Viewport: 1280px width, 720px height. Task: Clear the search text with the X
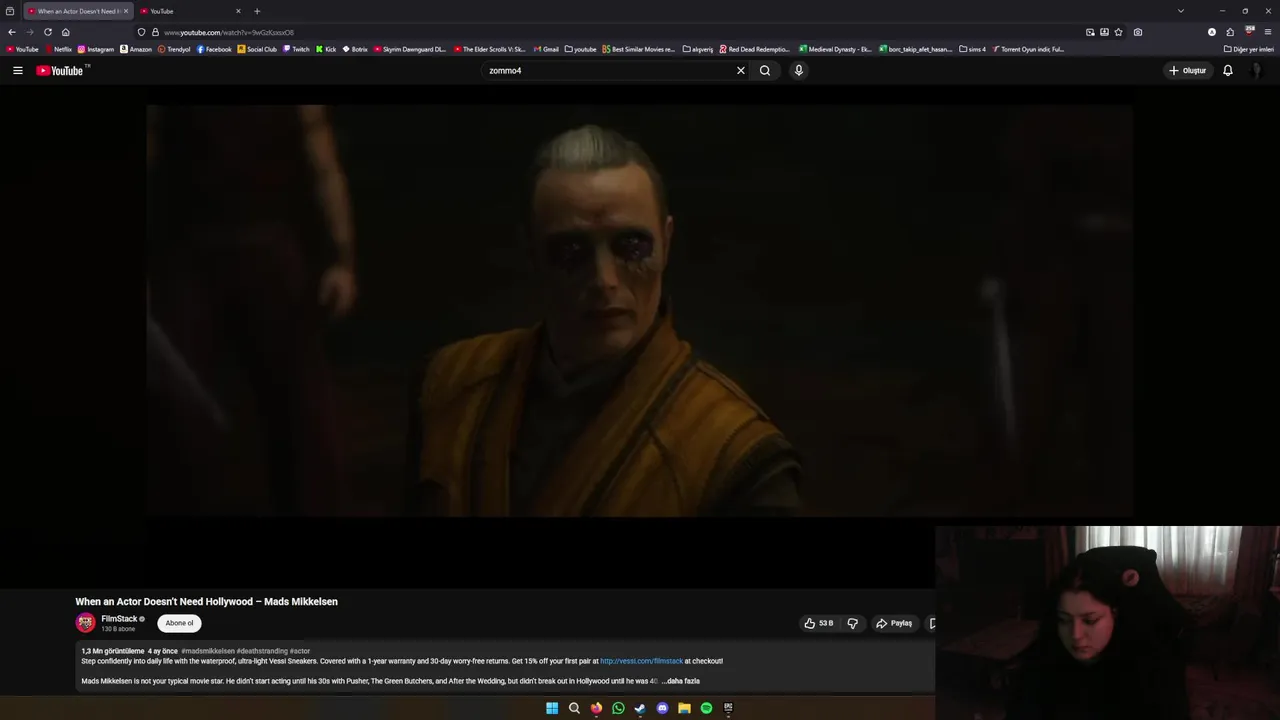(741, 71)
